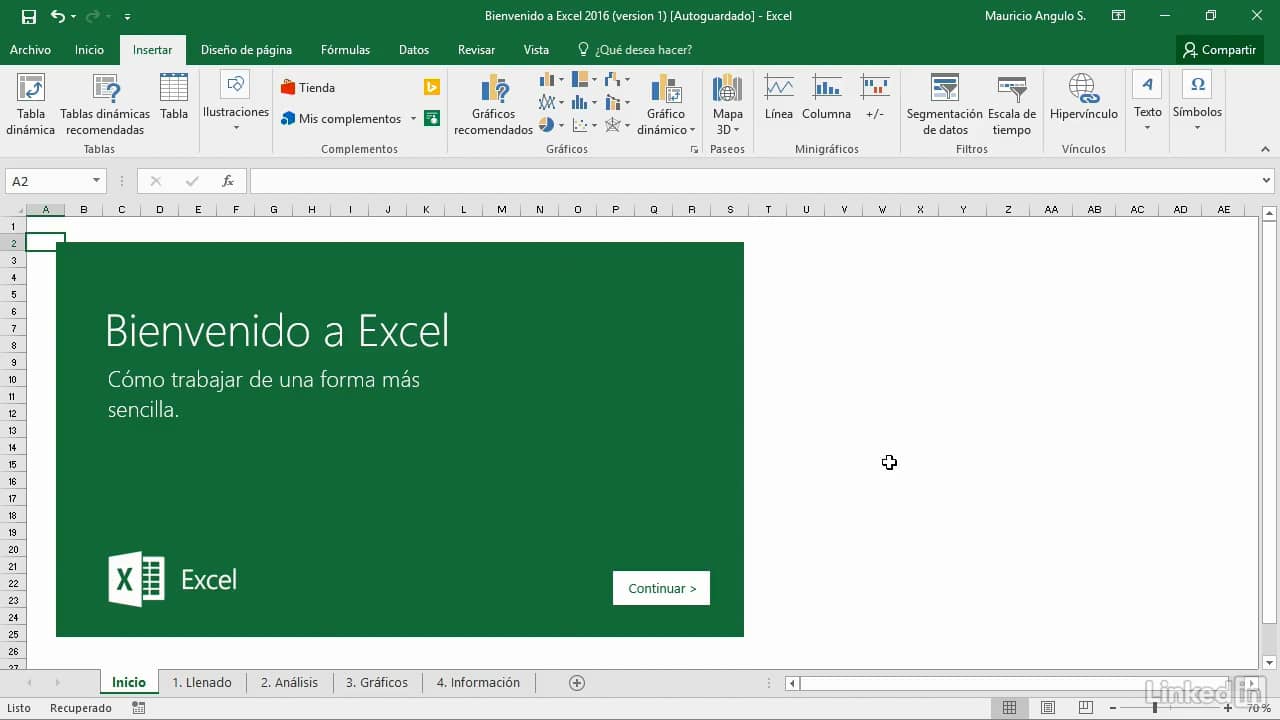
Task: Collapse the ribbon with the chevron
Action: pos(1265,149)
